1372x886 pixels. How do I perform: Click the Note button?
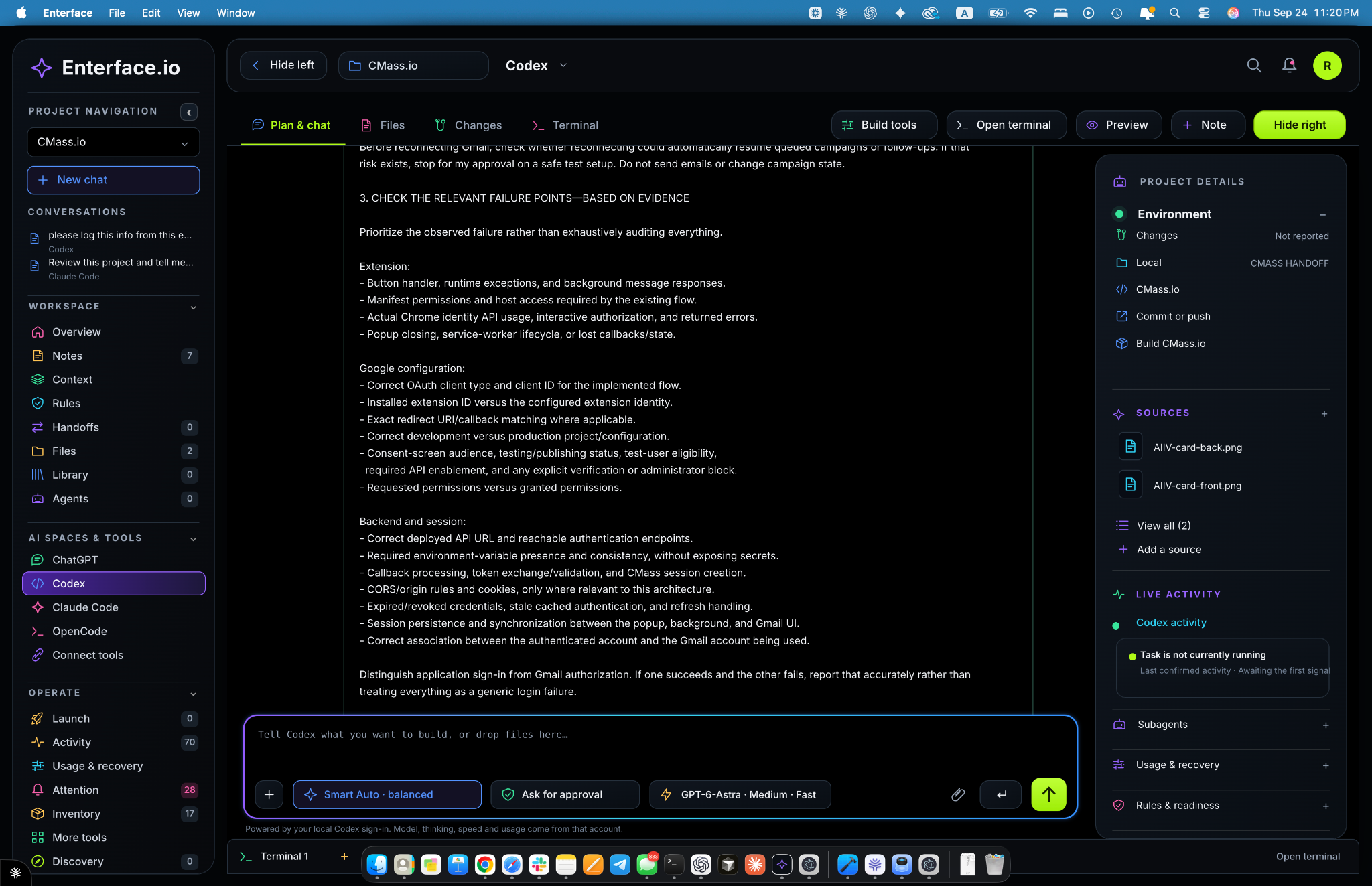click(x=1207, y=125)
